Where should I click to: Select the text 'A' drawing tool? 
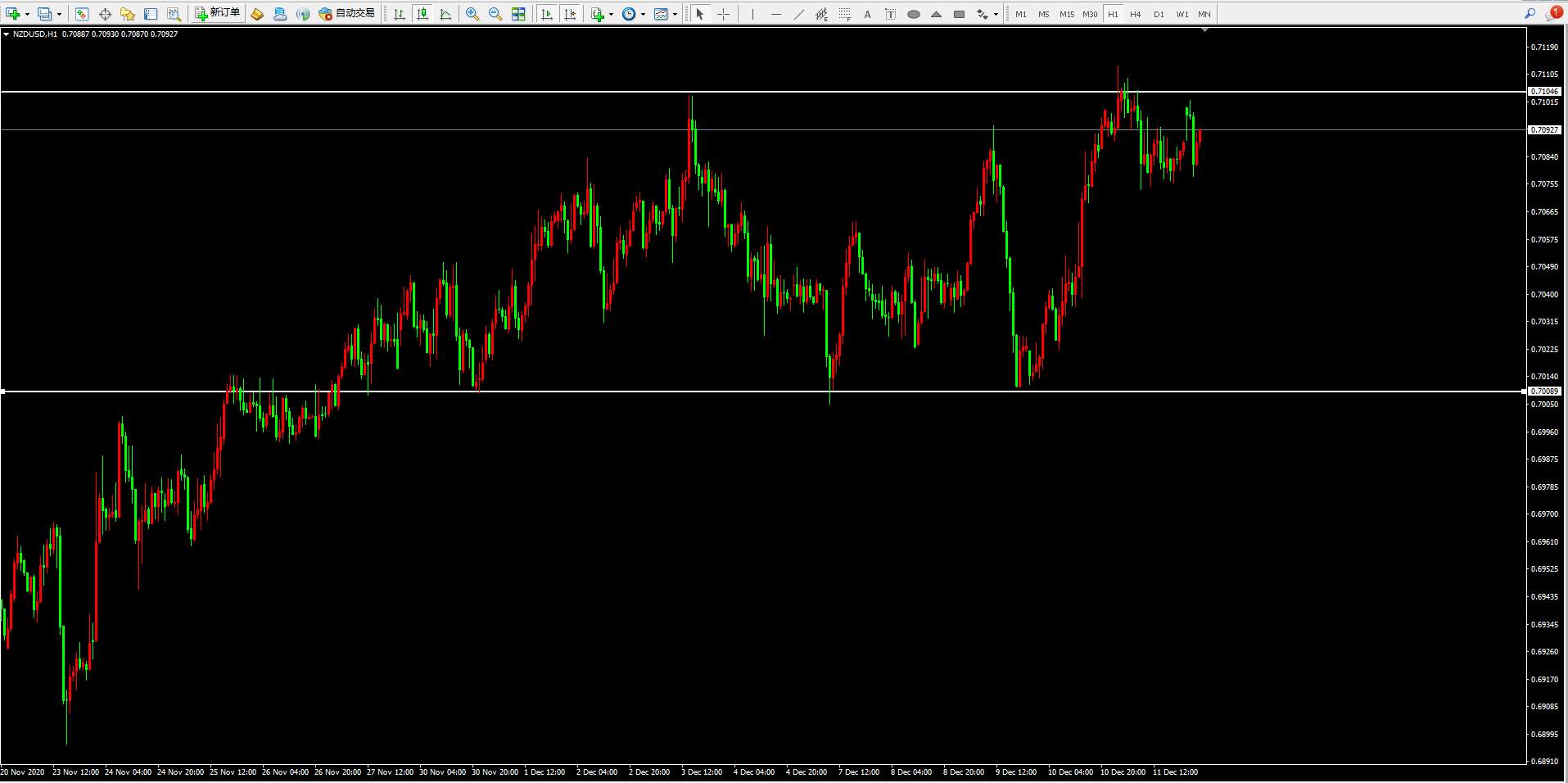867,14
